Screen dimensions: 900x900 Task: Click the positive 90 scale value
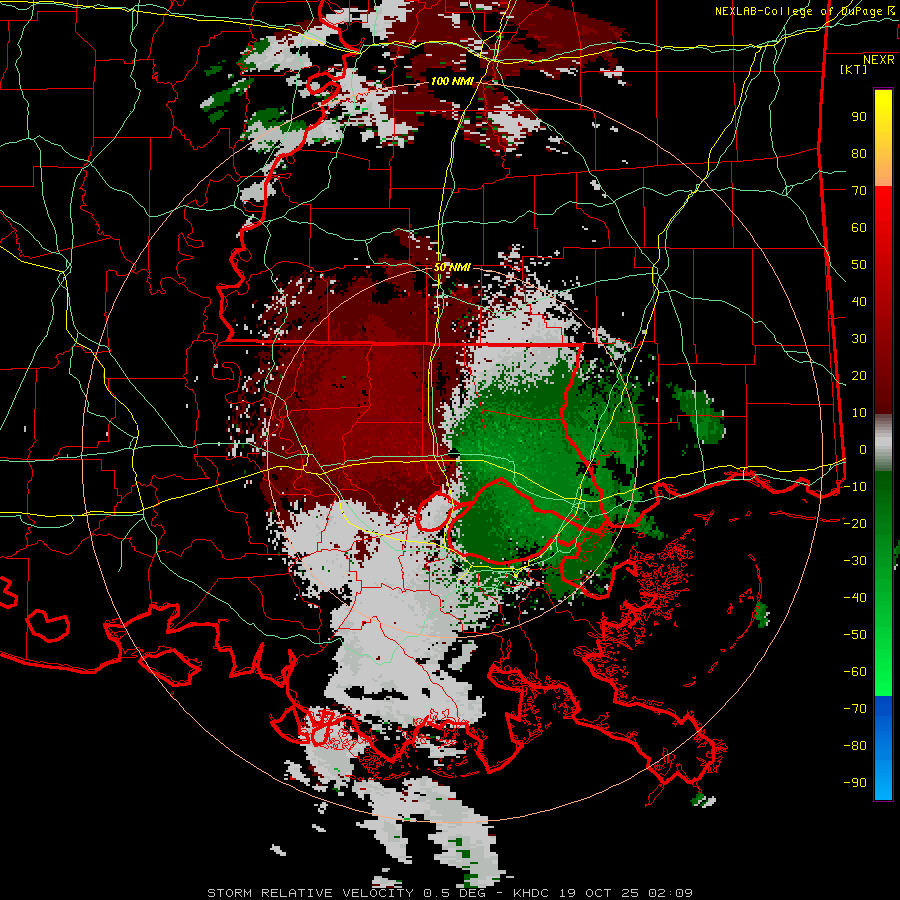(x=859, y=117)
